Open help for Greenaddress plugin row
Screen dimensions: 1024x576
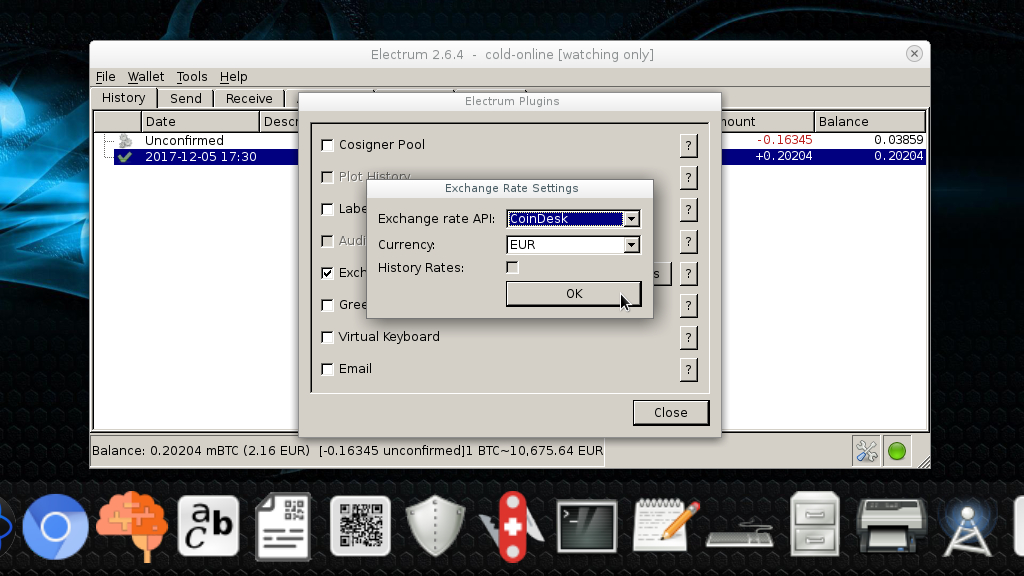688,306
